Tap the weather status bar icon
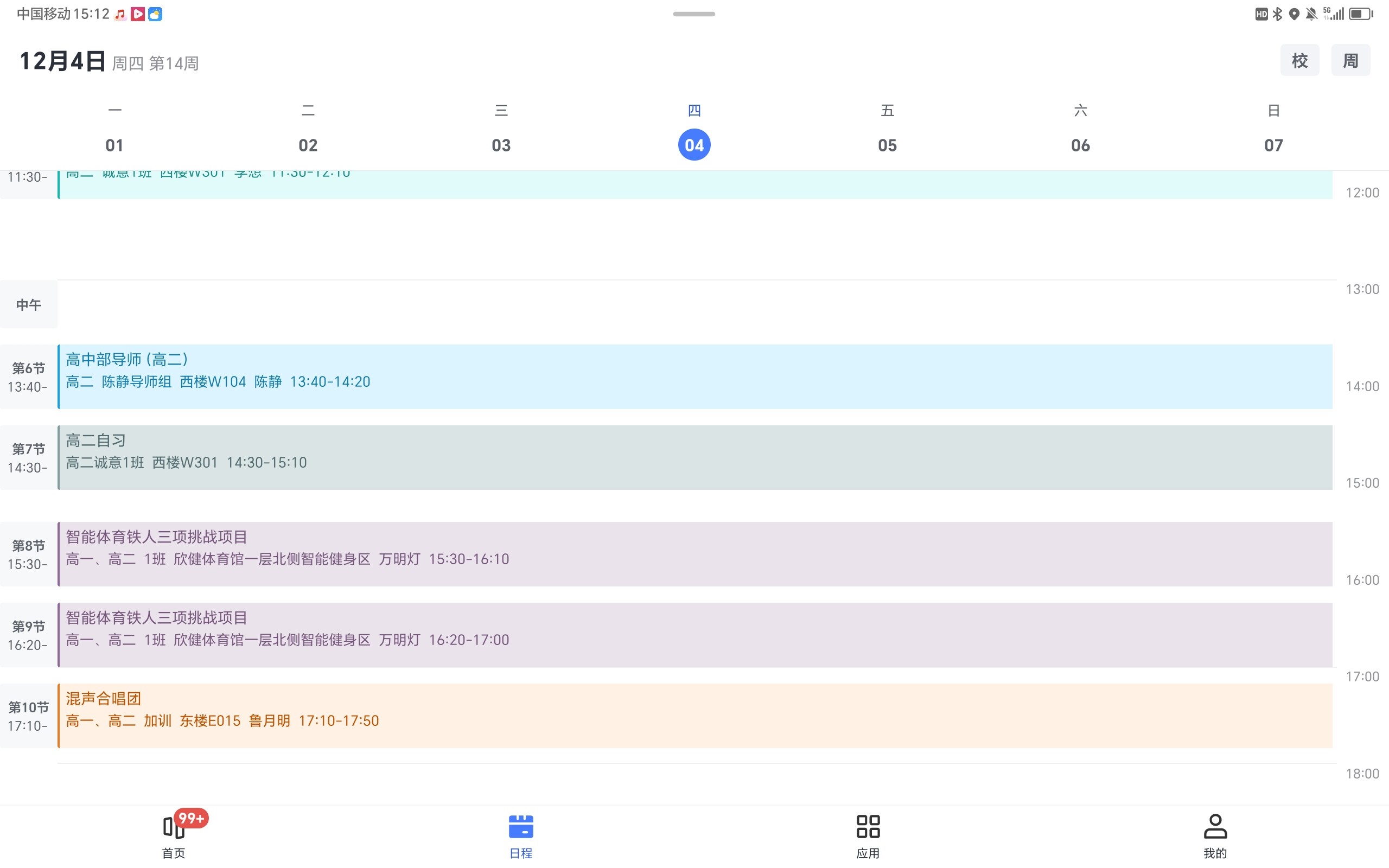Screen dimensions: 1389x868 click(x=155, y=14)
